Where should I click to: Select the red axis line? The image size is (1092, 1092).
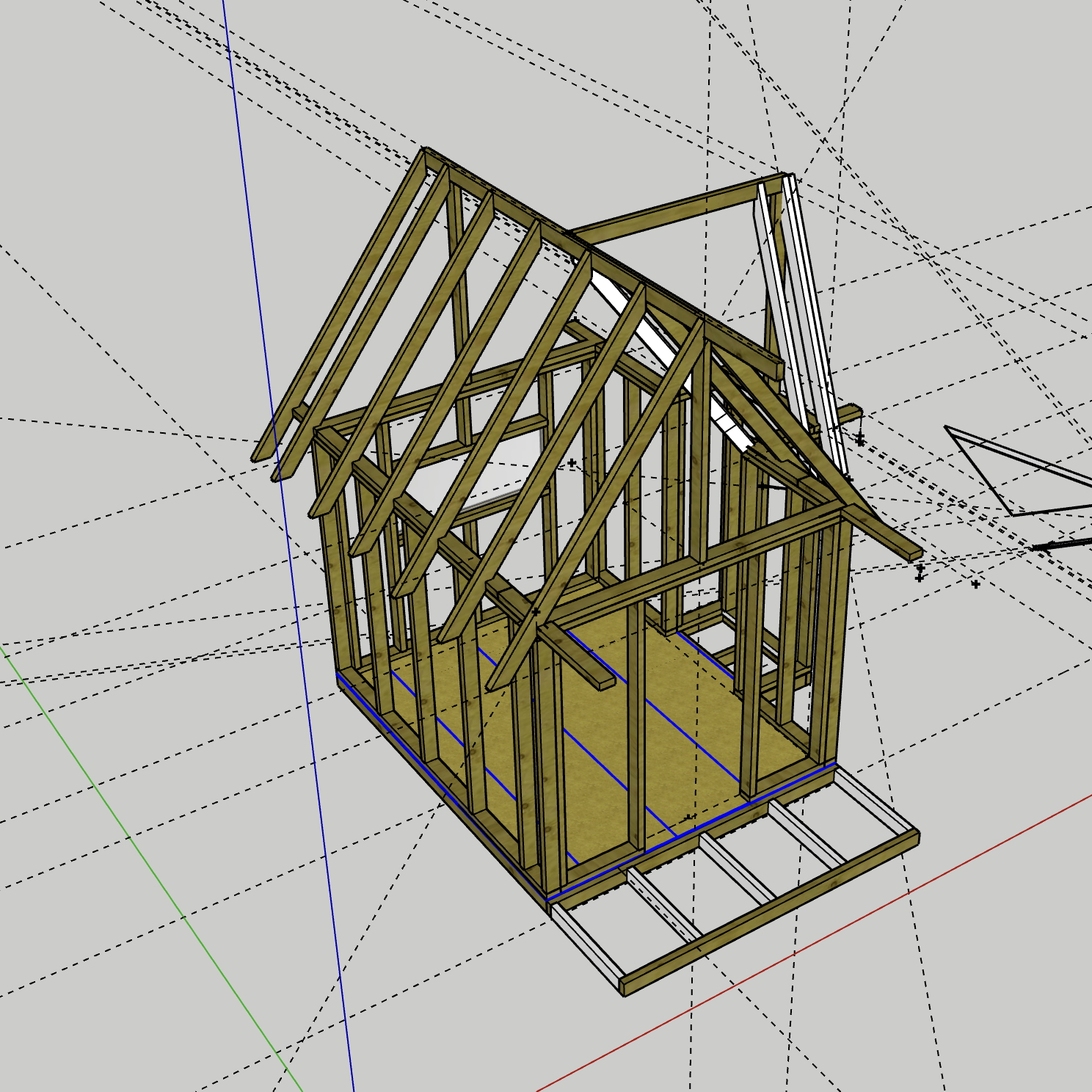coord(815,942)
